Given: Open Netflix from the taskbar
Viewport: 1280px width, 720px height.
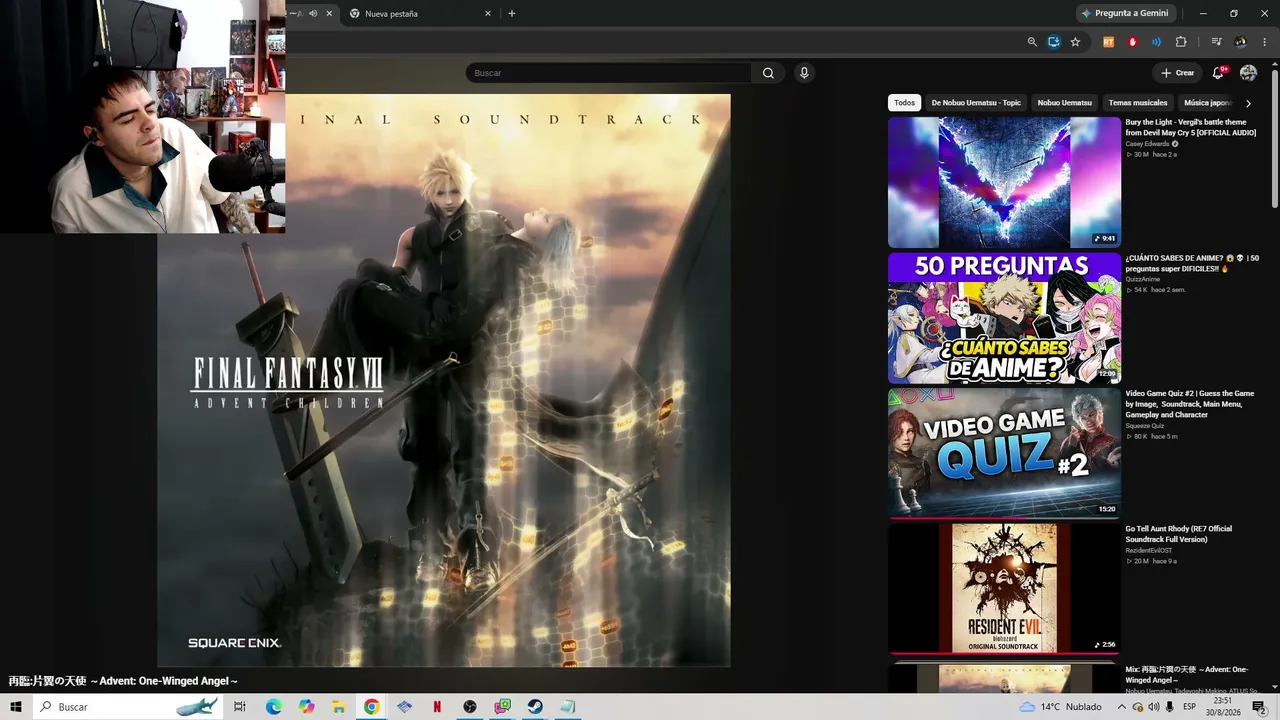Looking at the screenshot, I should [x=437, y=707].
